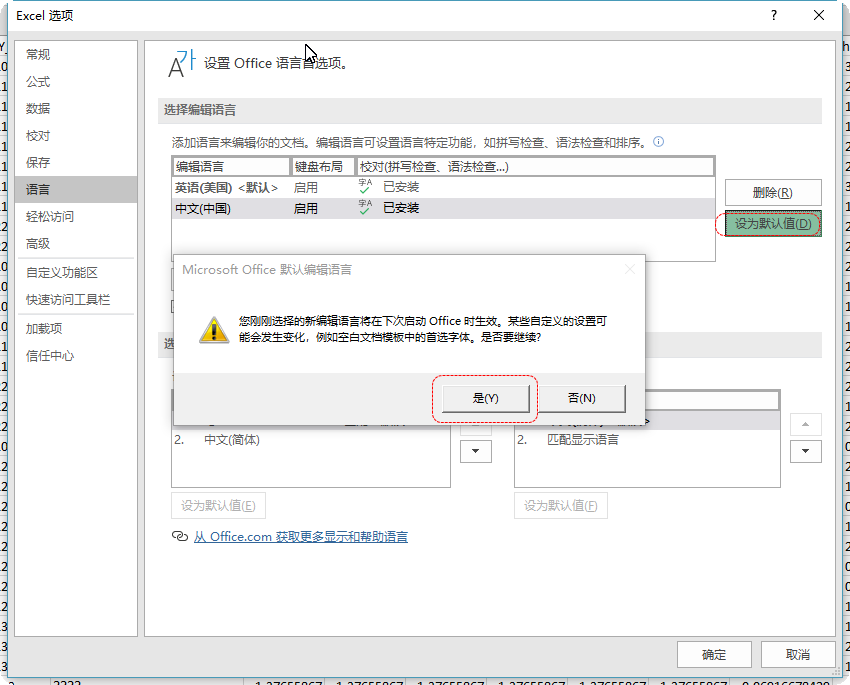
Task: Open the 快速访问工具栏 options category
Action: tap(76, 300)
